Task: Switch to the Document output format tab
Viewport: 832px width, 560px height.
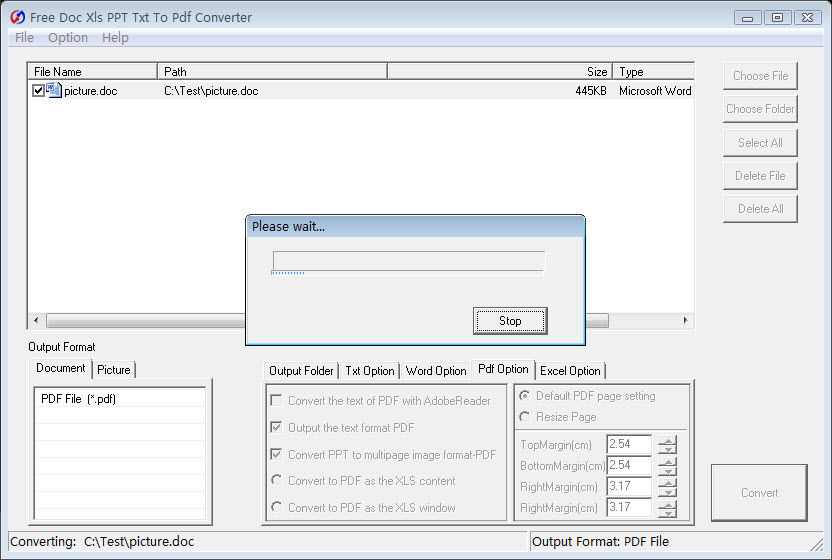Action: point(60,368)
